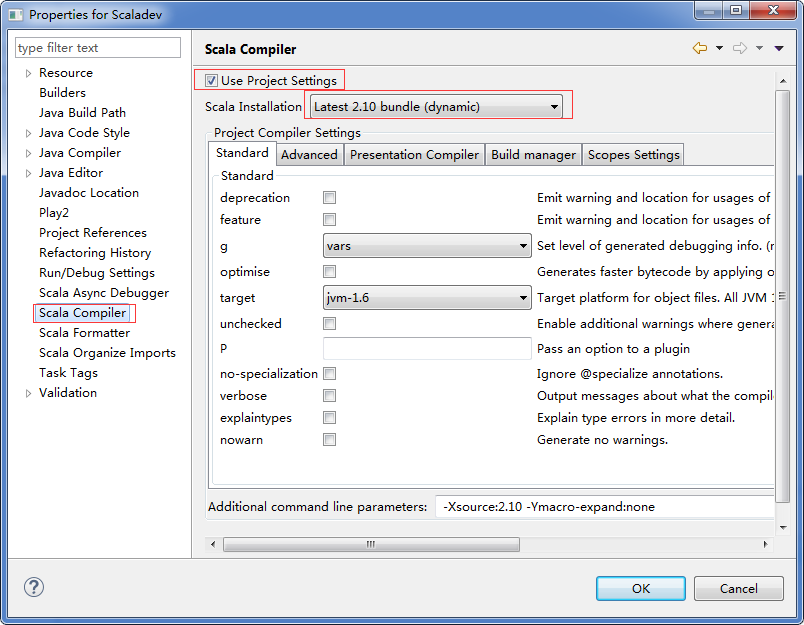This screenshot has height=625, width=804.
Task: Select Builders in the tree
Action: coord(63,93)
